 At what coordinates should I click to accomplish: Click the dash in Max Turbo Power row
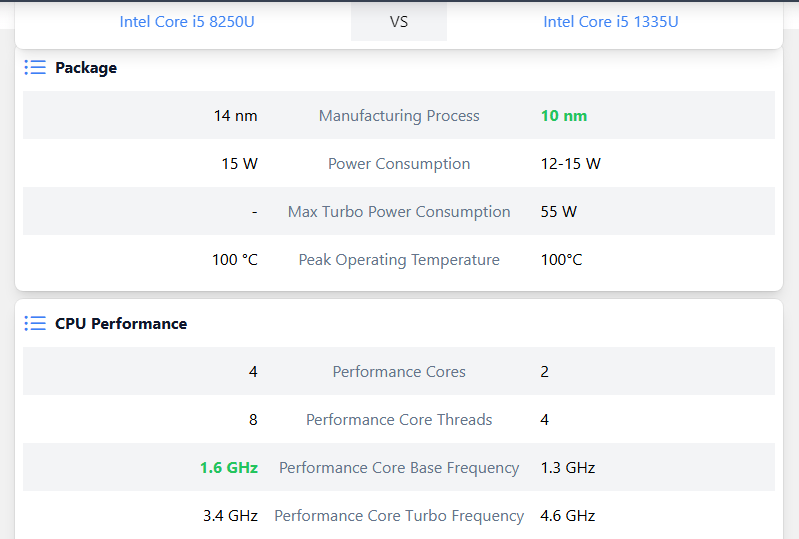[x=255, y=212]
